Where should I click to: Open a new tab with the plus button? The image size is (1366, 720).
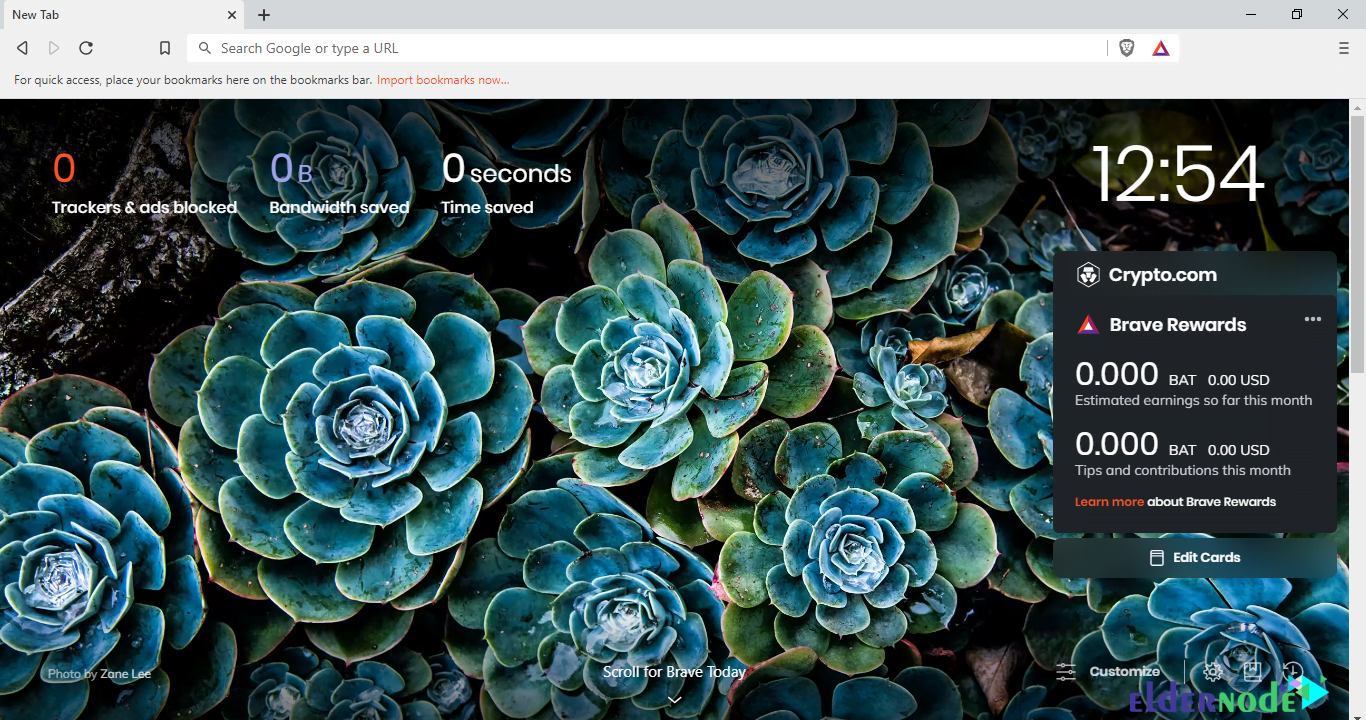click(263, 14)
